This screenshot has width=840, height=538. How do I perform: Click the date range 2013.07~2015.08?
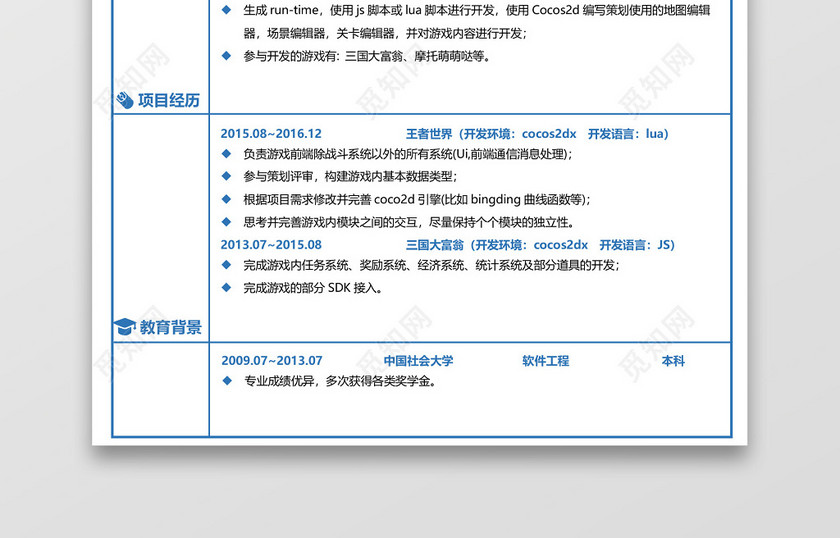pyautogui.click(x=271, y=245)
